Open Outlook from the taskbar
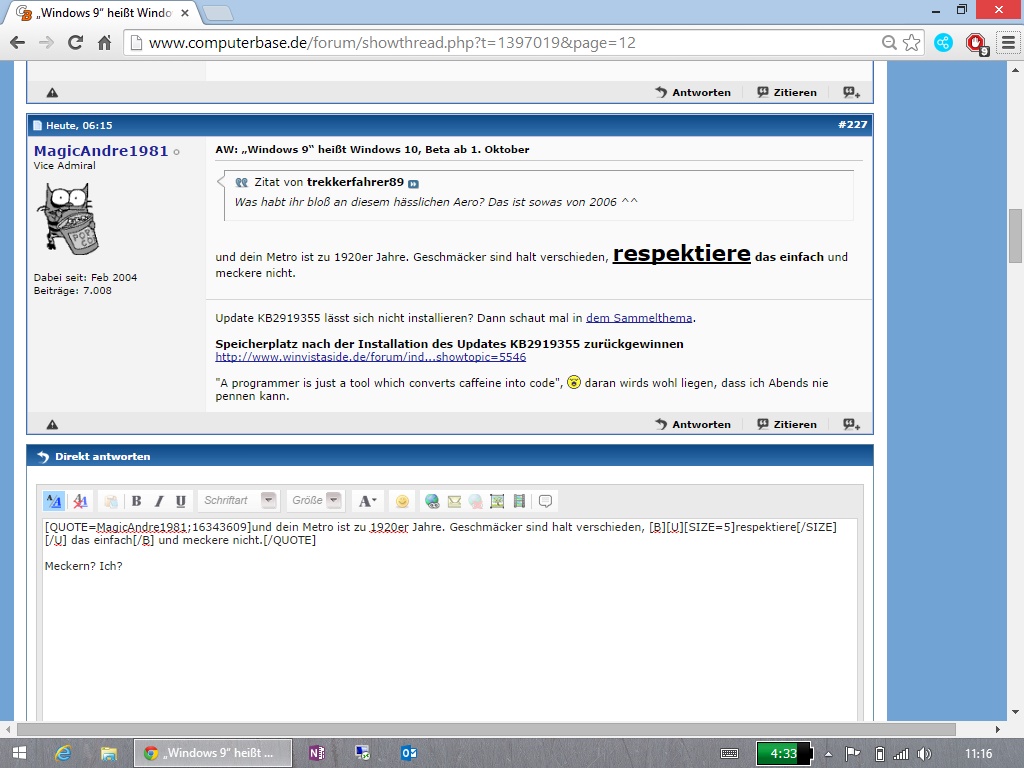 click(409, 753)
